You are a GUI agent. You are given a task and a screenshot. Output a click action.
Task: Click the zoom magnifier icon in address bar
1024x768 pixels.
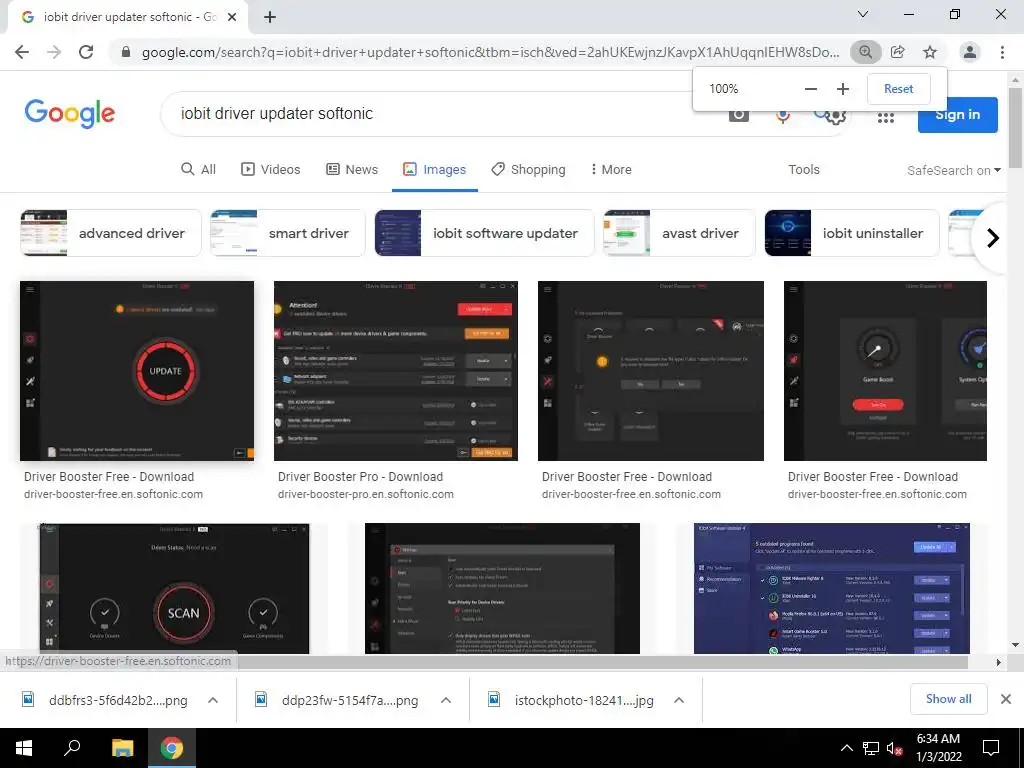[865, 52]
